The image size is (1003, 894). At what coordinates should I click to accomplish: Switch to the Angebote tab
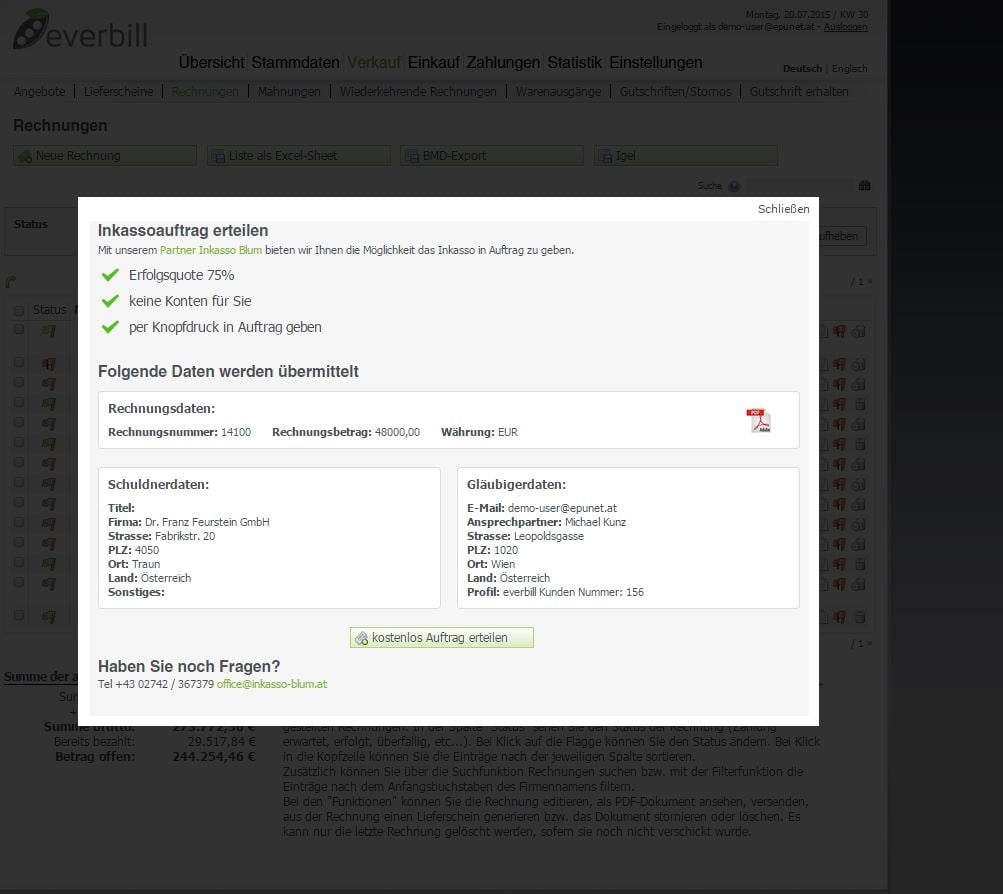pyautogui.click(x=39, y=91)
